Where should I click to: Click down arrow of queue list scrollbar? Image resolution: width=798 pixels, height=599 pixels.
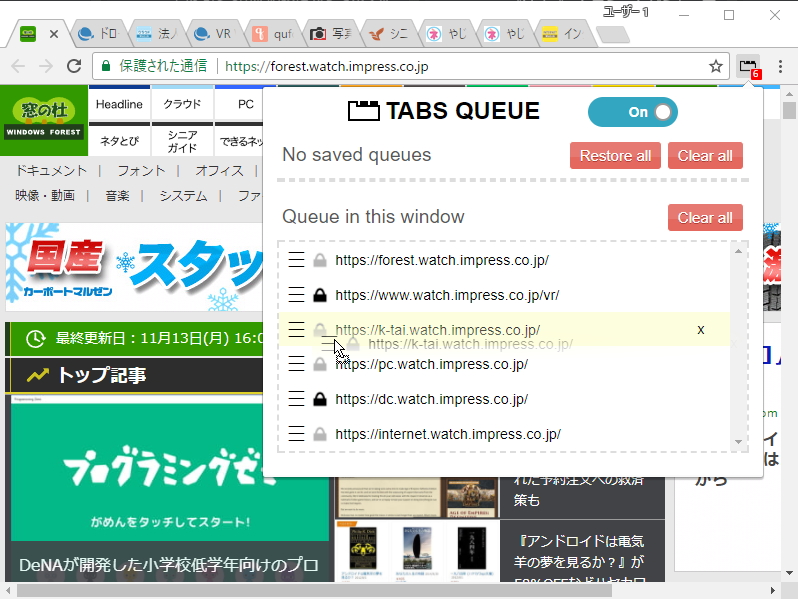click(738, 442)
